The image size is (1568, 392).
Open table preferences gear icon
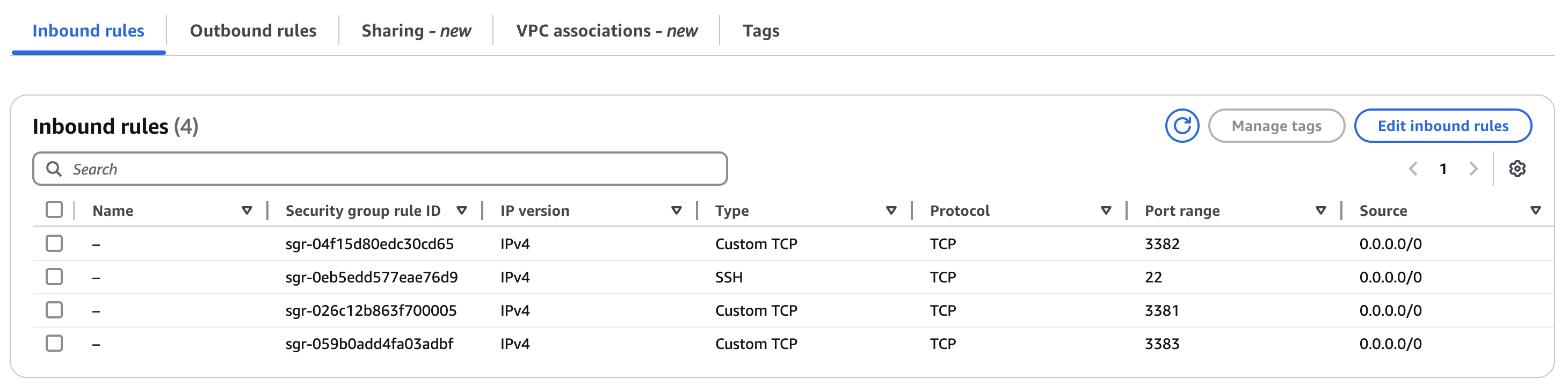point(1517,169)
